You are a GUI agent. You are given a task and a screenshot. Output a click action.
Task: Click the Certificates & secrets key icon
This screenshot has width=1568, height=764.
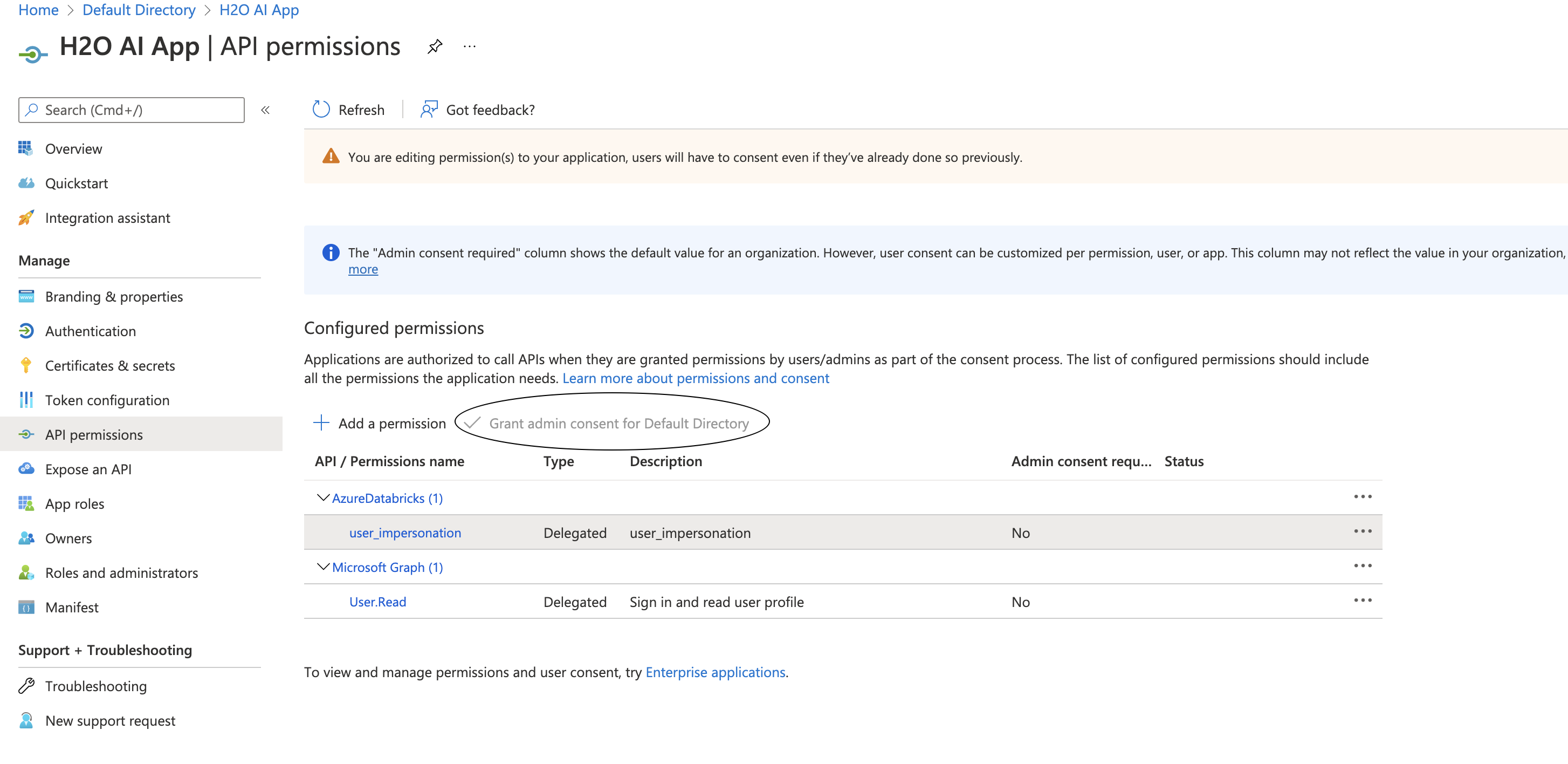tap(26, 366)
